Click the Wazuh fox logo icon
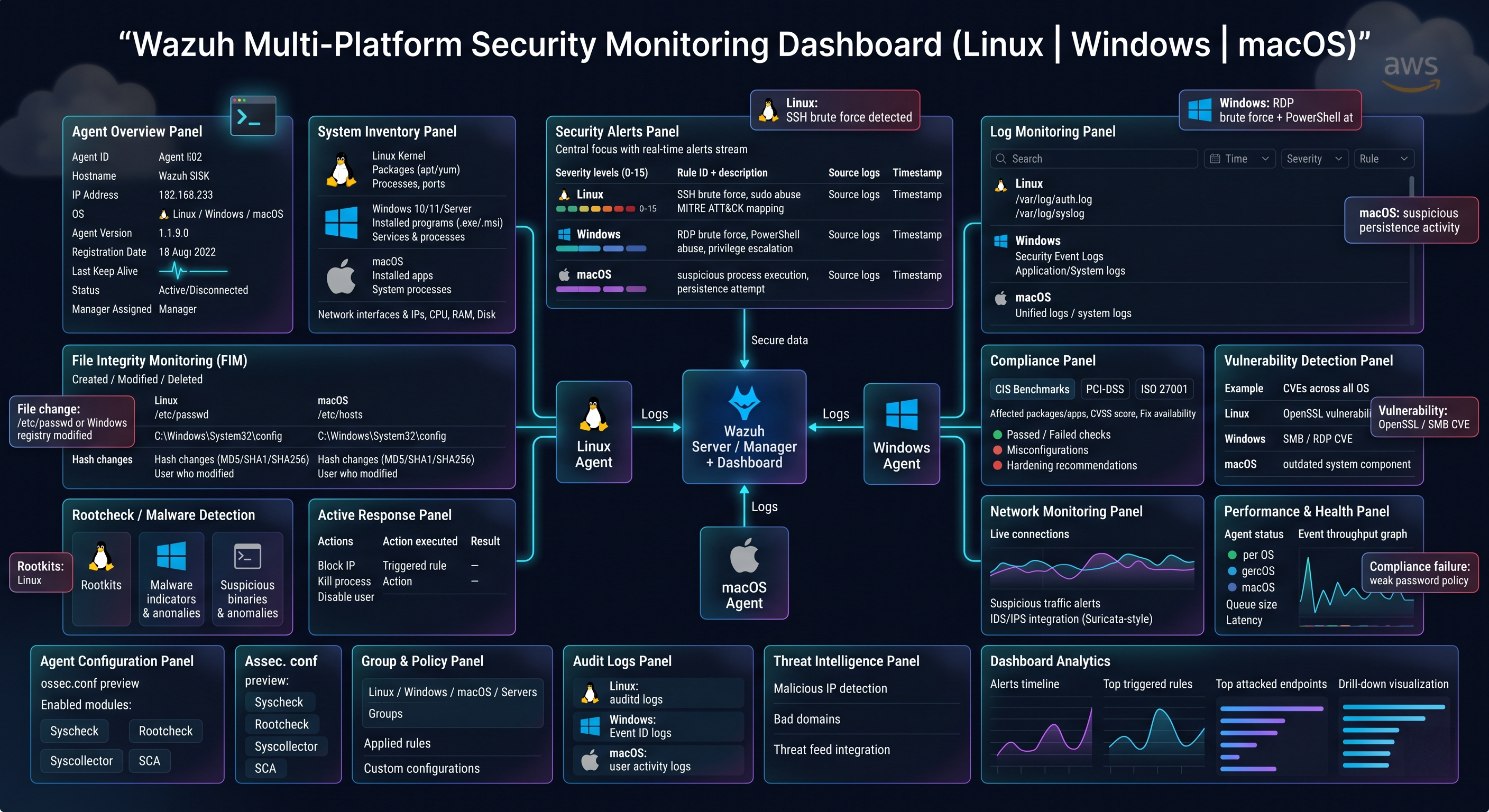 tap(744, 401)
